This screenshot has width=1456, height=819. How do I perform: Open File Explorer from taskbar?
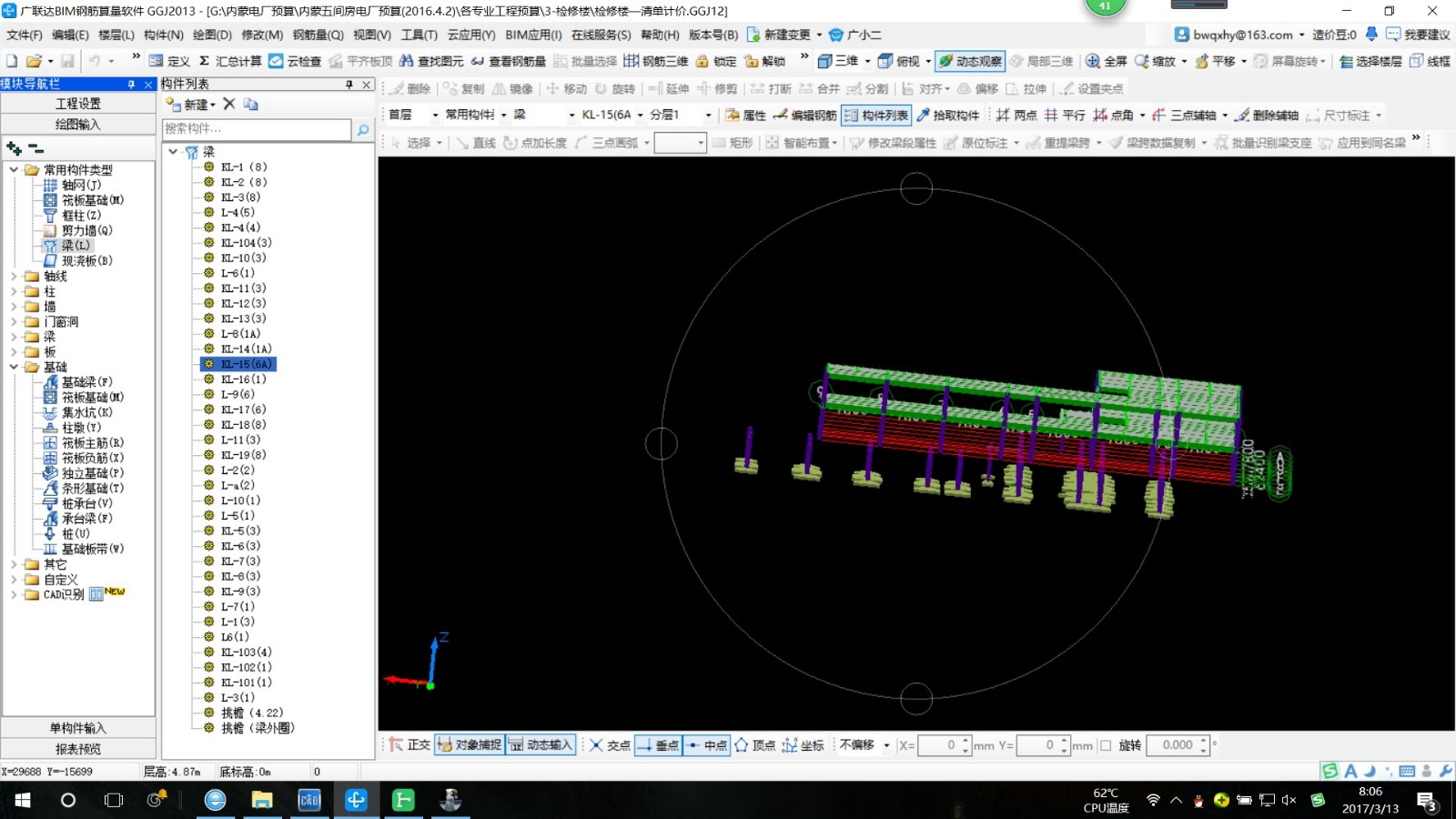(262, 800)
